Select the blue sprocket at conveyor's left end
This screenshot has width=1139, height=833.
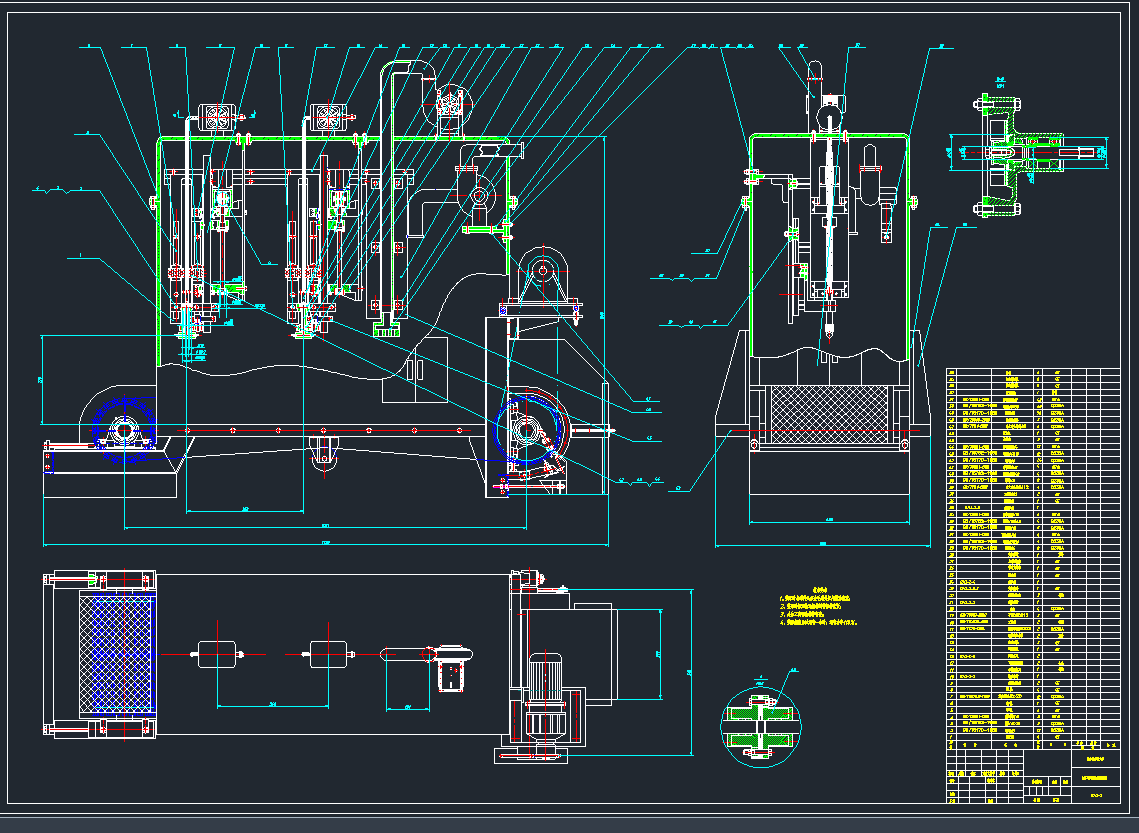[x=123, y=431]
